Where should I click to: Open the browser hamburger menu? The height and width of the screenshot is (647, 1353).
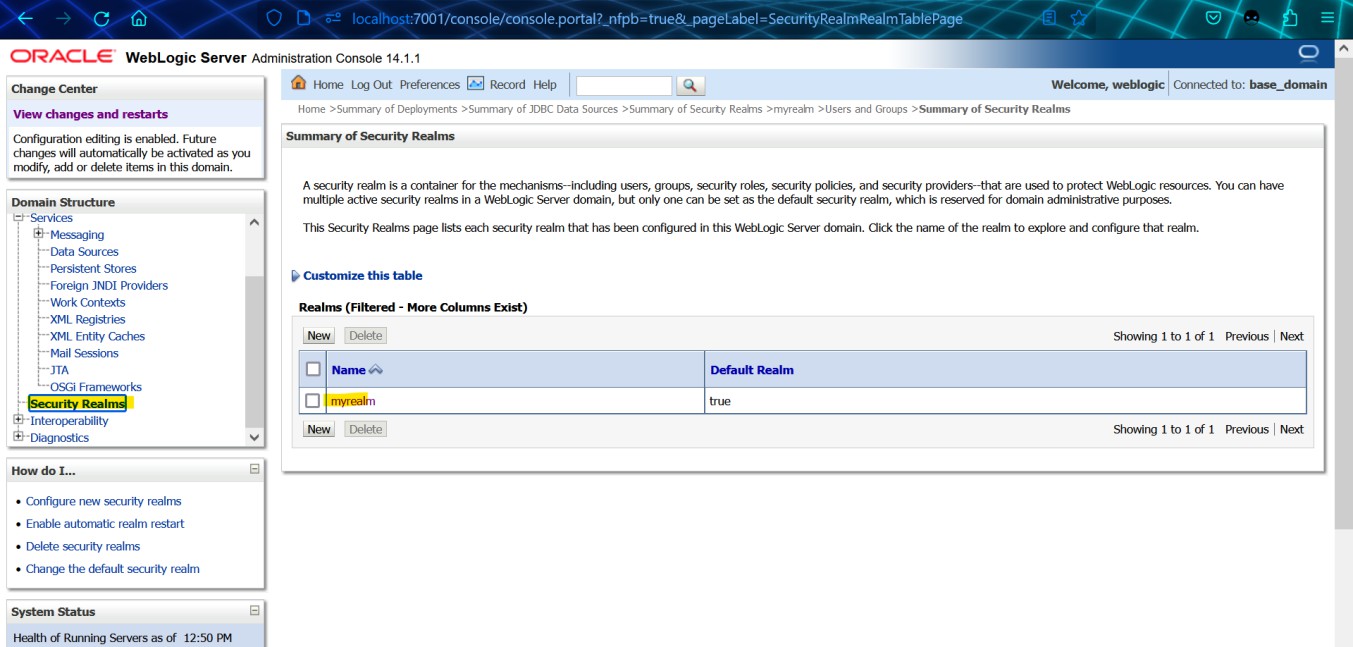tap(1328, 18)
